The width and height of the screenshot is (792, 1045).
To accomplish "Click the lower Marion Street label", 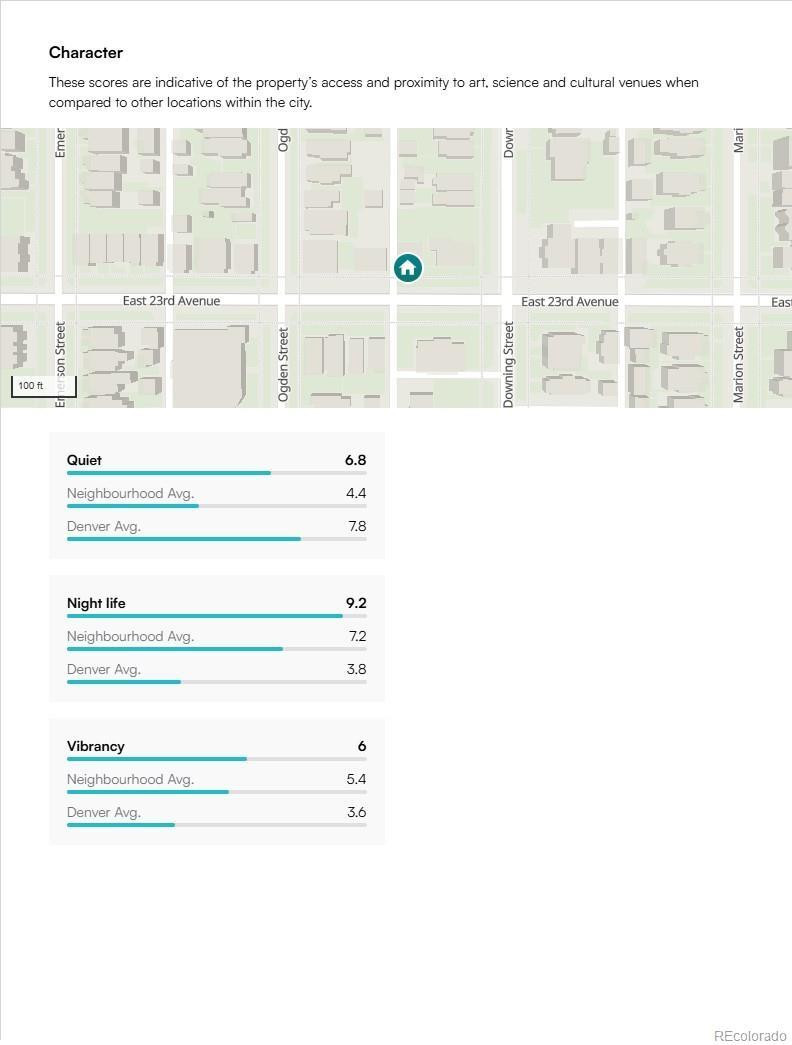I will (739, 365).
